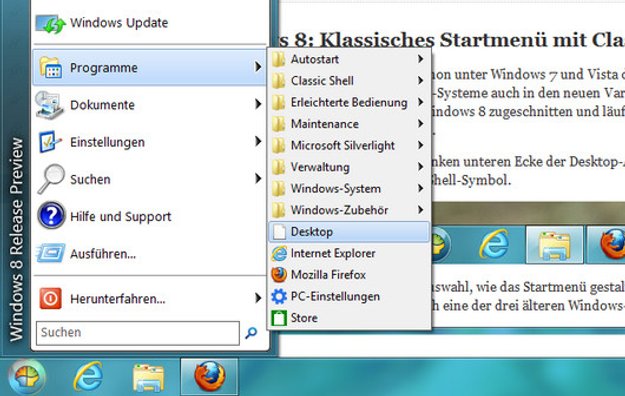
Task: Expand the Maintenance folder arrow
Action: (421, 123)
